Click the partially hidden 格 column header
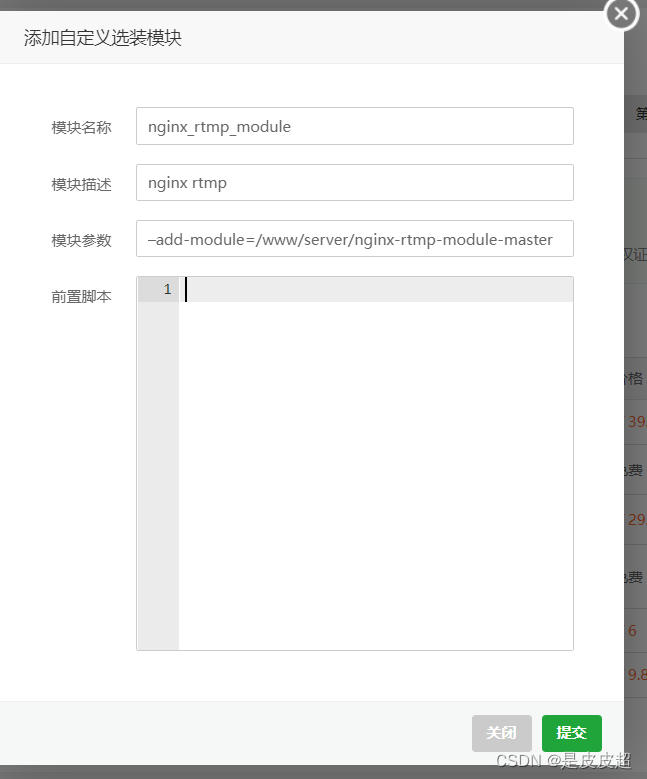 tap(635, 379)
